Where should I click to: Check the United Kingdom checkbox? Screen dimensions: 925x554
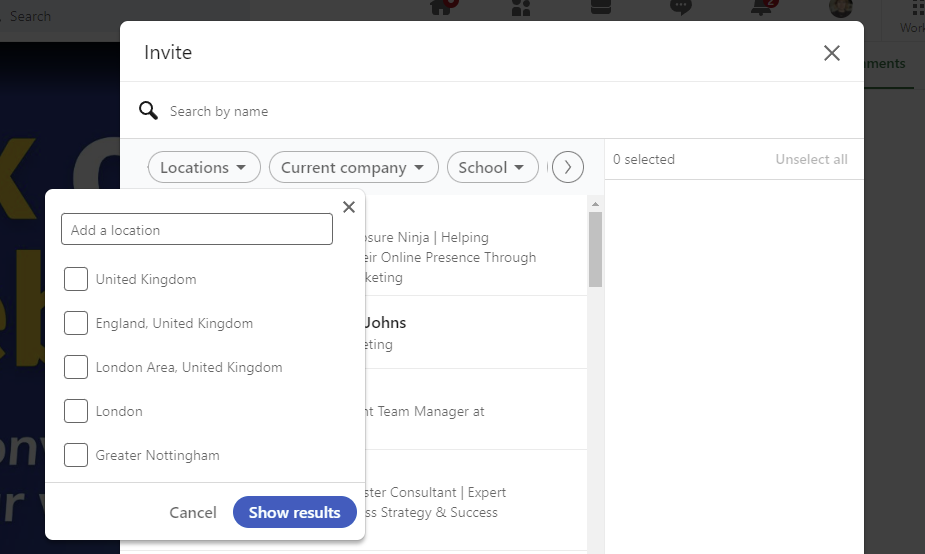[76, 279]
